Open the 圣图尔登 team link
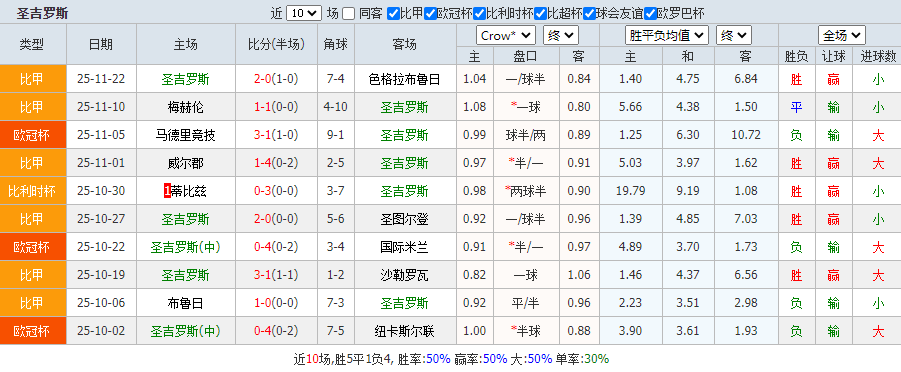This screenshot has width=901, height=372. [x=405, y=220]
